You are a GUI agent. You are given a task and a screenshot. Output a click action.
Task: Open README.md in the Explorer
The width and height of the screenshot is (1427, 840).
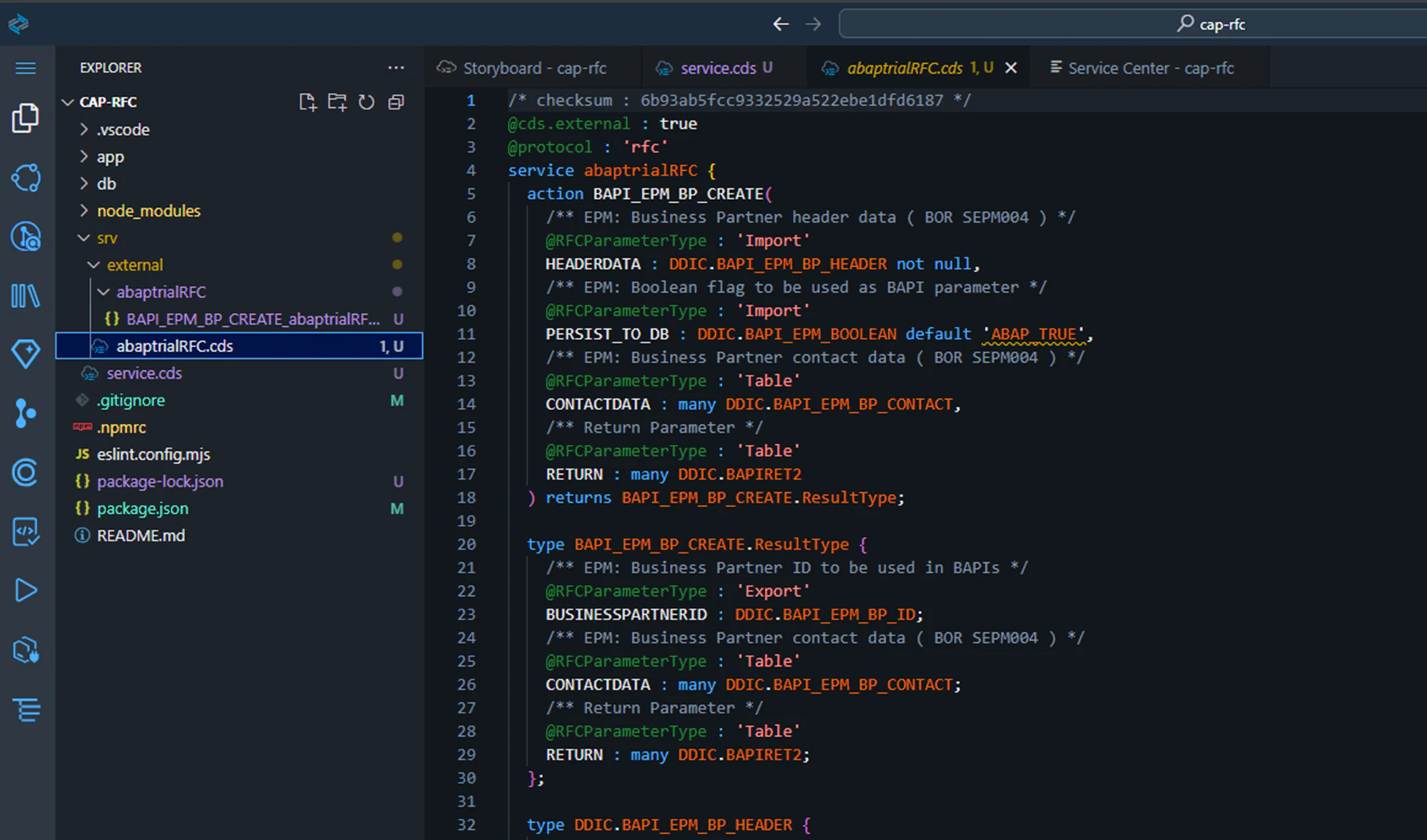pos(140,535)
